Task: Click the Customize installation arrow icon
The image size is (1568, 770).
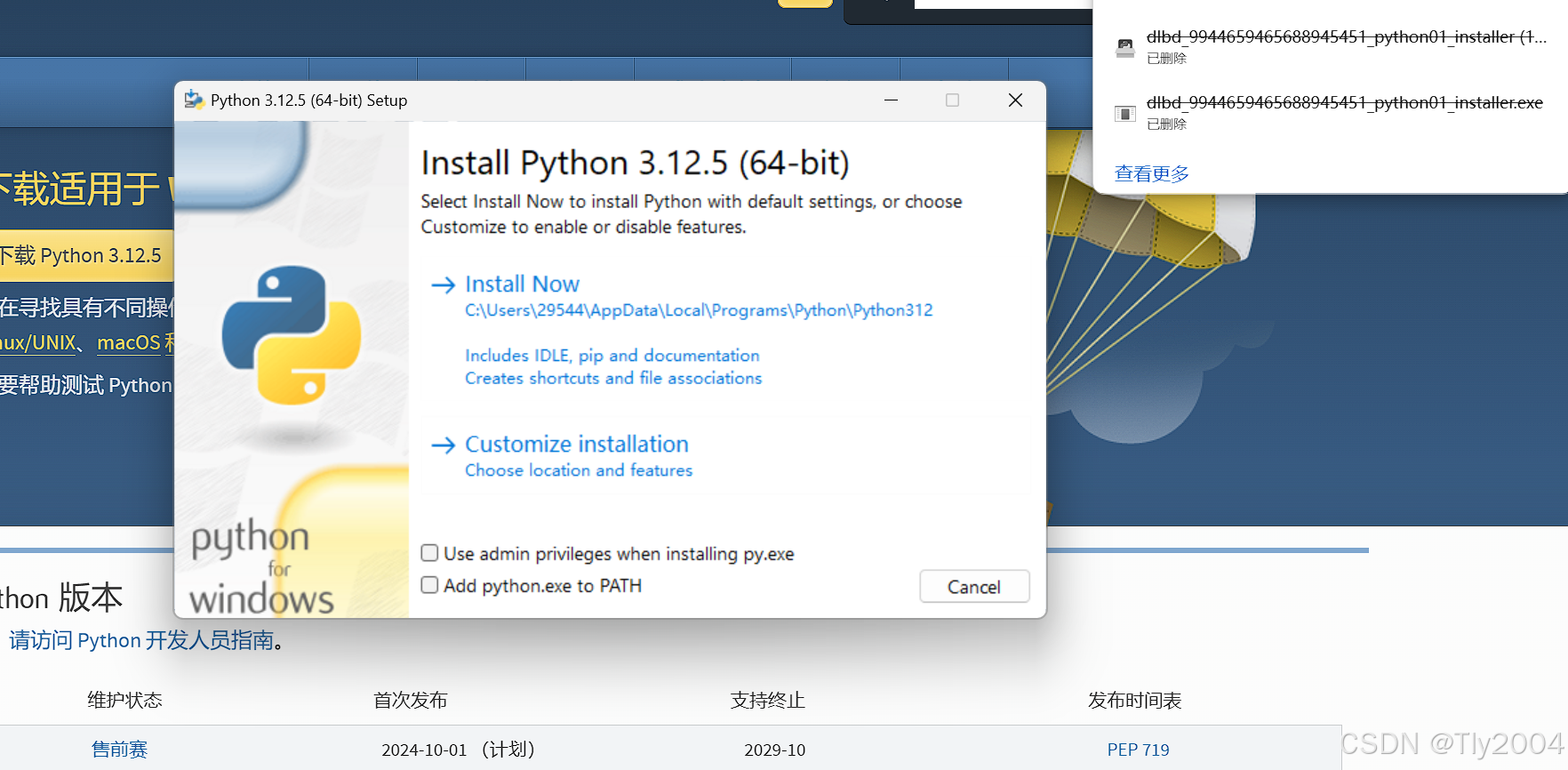Action: (443, 445)
